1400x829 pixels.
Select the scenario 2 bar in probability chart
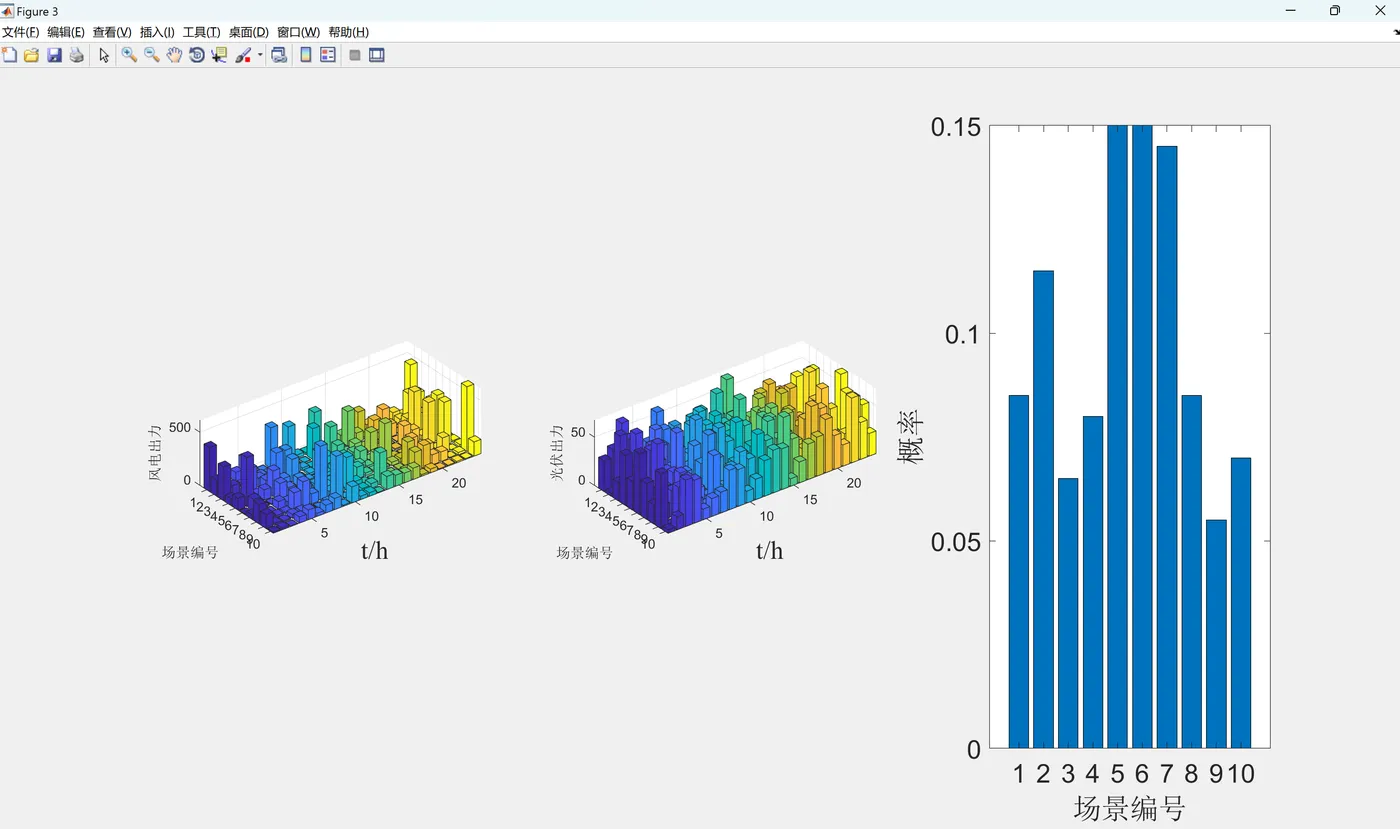coord(1043,509)
